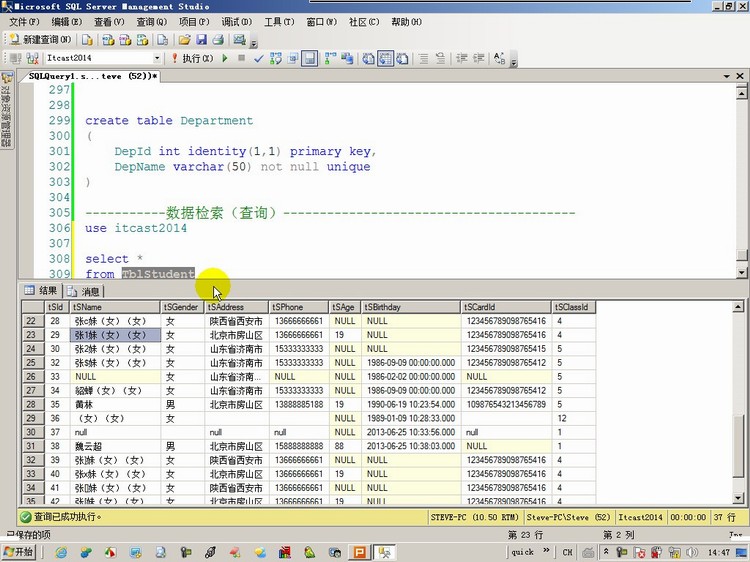Click the blue Parse checkmark icon
Viewport: 750px width, 562px height.
[259, 58]
